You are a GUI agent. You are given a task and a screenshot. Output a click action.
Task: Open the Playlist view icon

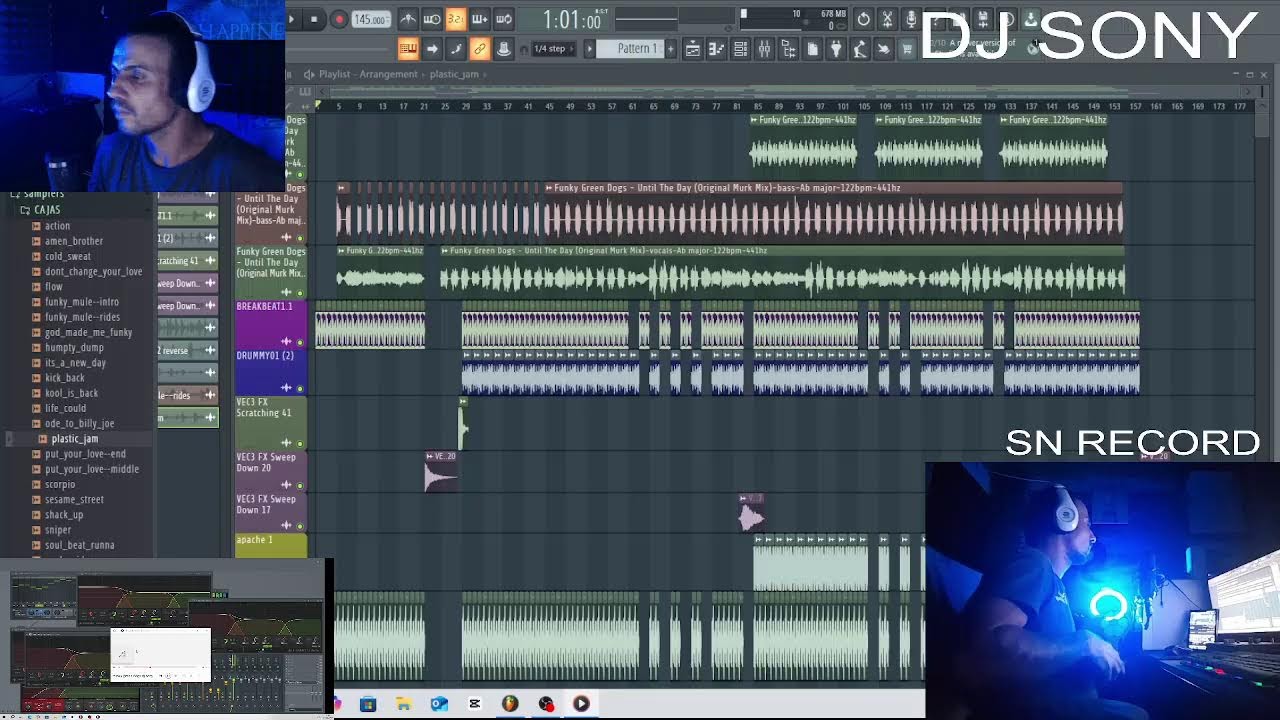click(692, 48)
